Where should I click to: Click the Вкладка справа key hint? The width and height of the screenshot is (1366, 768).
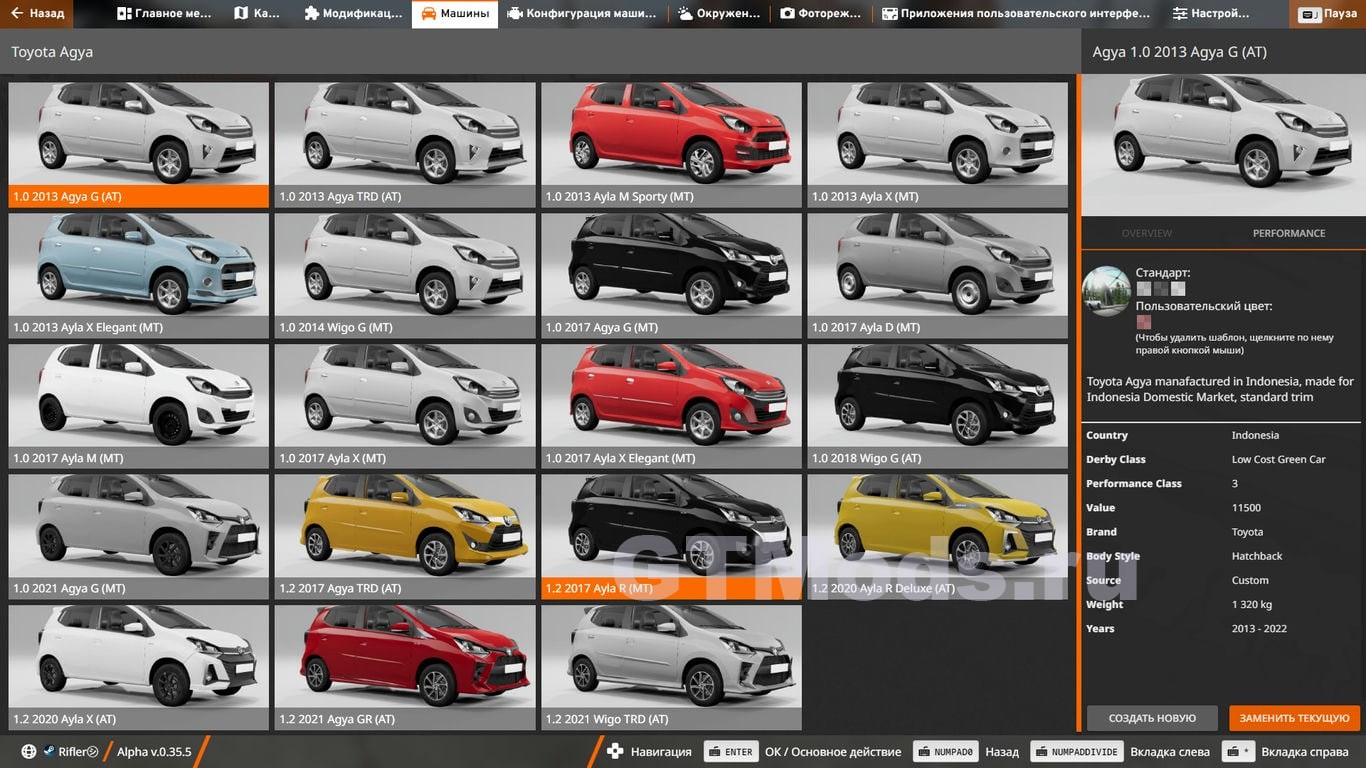(x=1239, y=752)
